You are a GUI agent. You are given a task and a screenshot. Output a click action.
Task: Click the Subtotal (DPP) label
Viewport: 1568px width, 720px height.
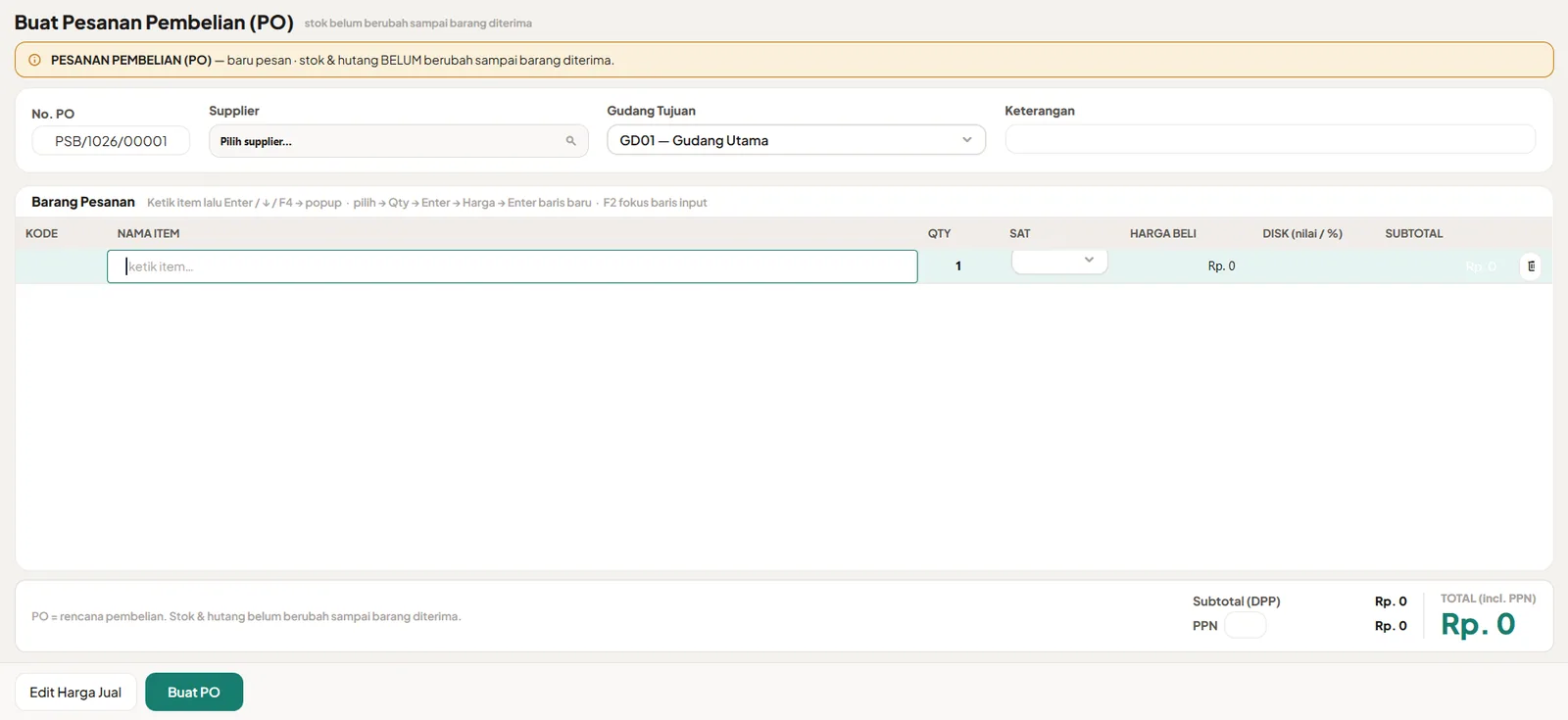(x=1237, y=601)
